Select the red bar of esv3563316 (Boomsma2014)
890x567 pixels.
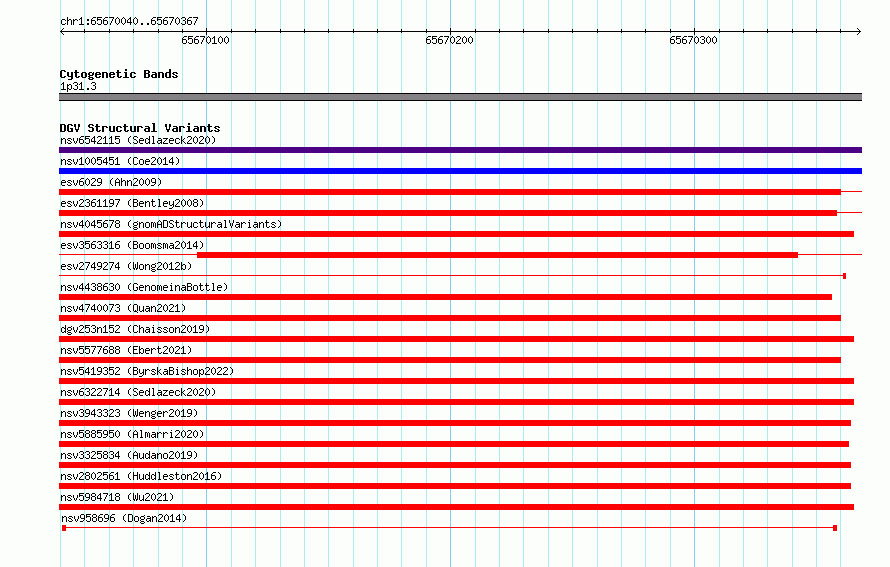click(x=497, y=255)
